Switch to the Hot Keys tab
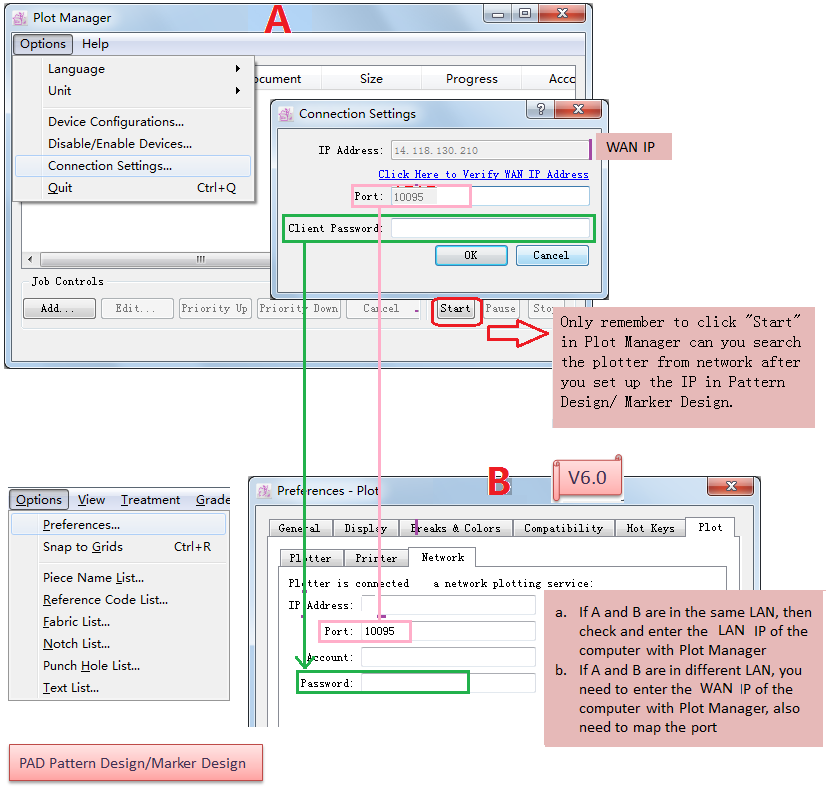This screenshot has width=826, height=792. [650, 528]
